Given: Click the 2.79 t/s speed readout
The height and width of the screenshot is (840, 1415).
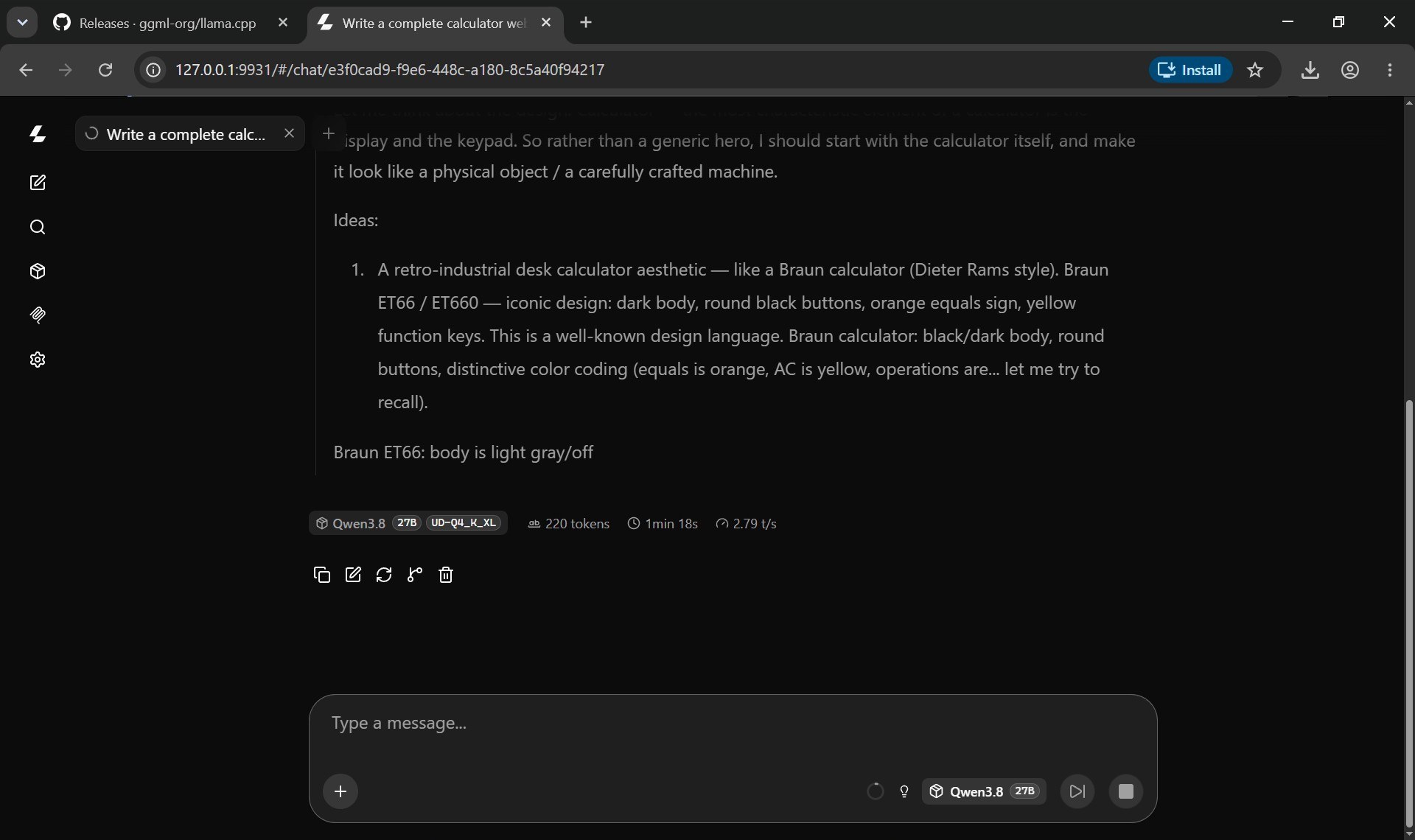Looking at the screenshot, I should [x=746, y=524].
